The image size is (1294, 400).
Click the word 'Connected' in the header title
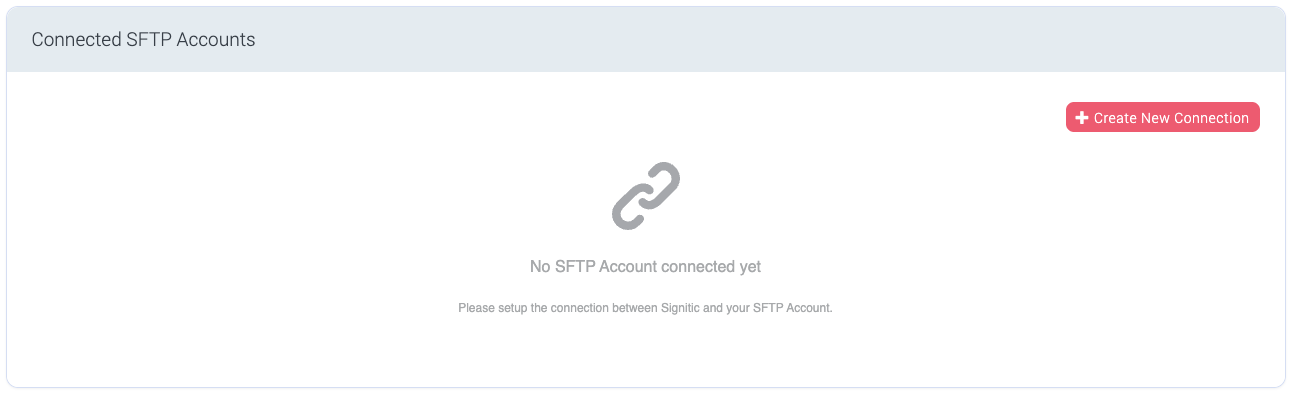71,40
